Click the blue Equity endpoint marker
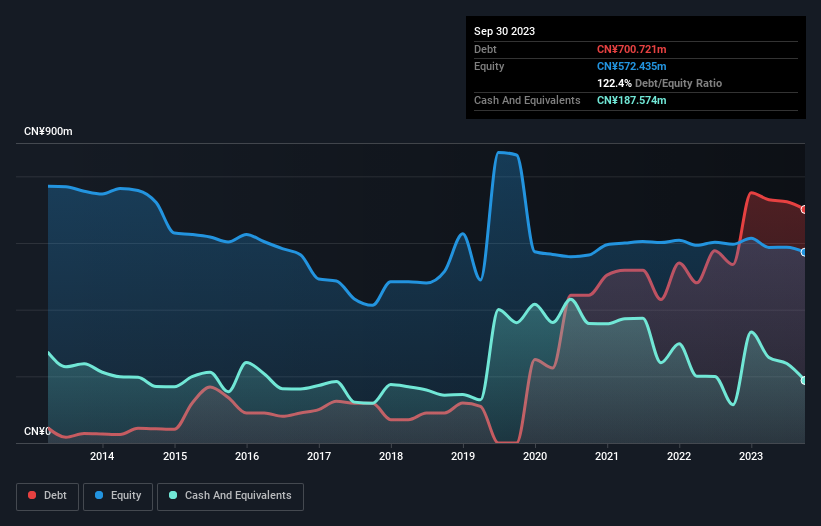 tap(804, 252)
